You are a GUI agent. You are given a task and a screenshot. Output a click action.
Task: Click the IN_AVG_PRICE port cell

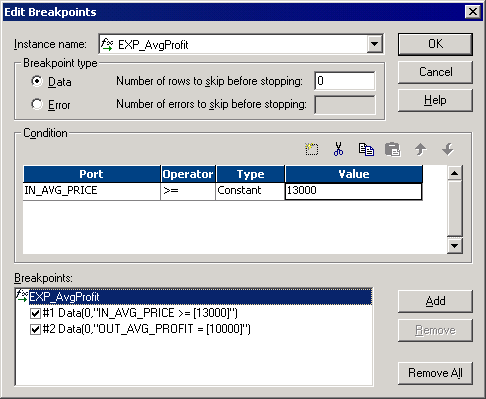[92, 191]
